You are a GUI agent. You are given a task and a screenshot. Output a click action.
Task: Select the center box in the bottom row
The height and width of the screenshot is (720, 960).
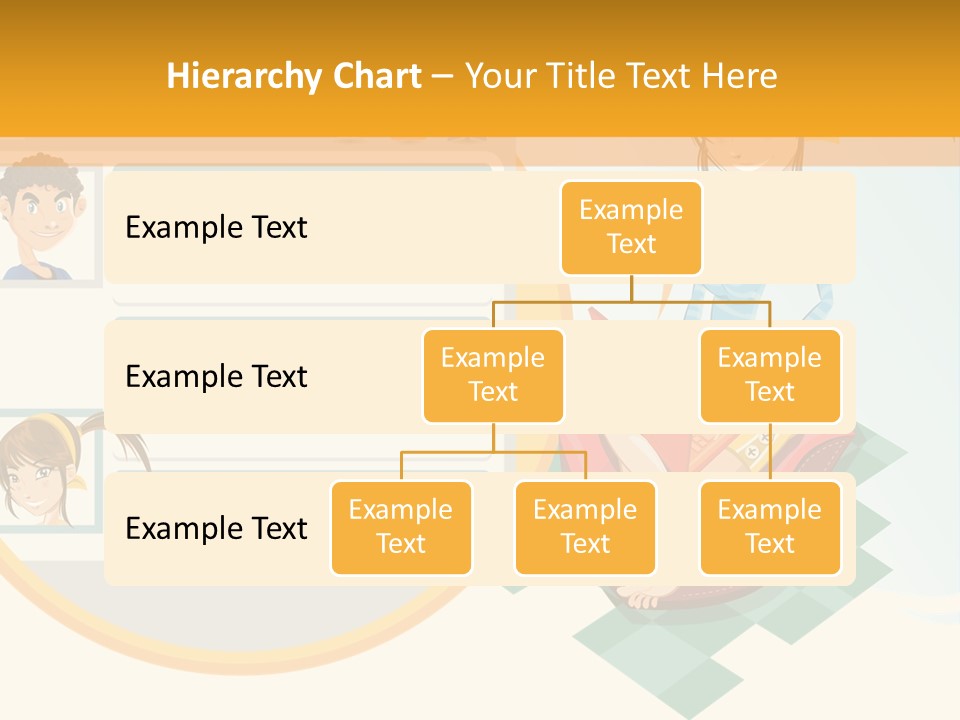(x=585, y=527)
